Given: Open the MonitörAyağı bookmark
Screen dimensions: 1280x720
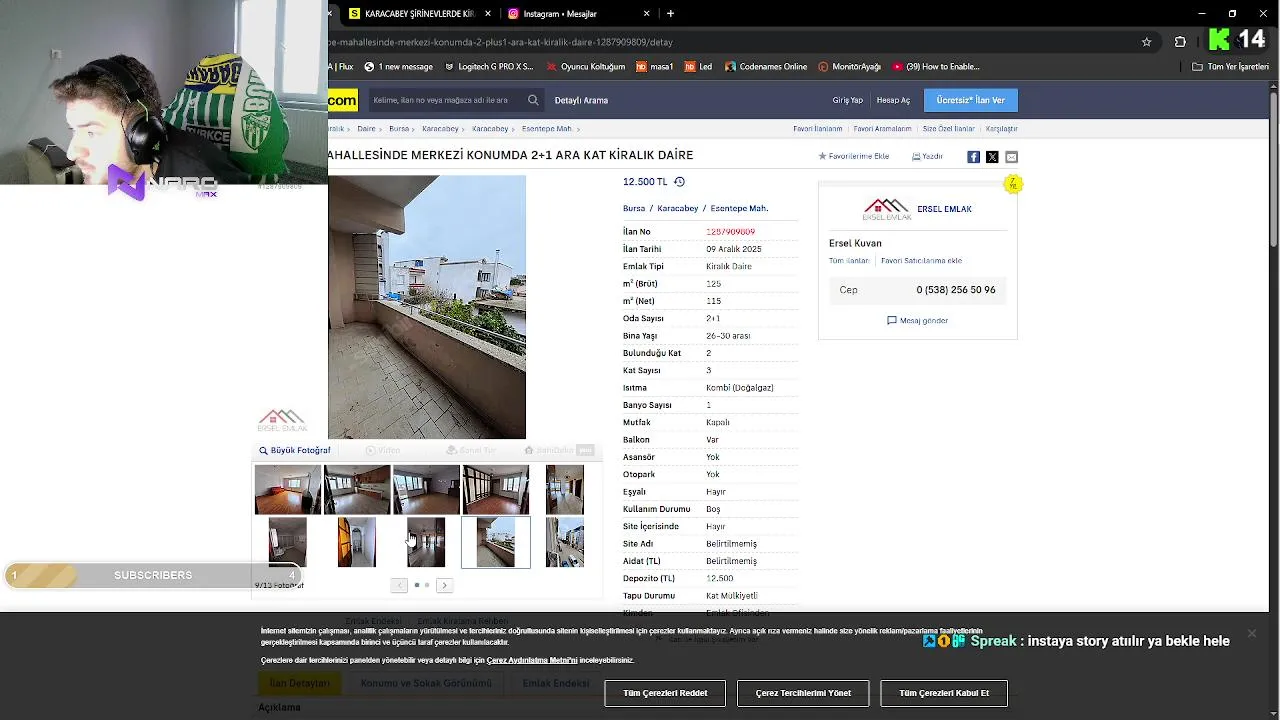Looking at the screenshot, I should click(850, 67).
